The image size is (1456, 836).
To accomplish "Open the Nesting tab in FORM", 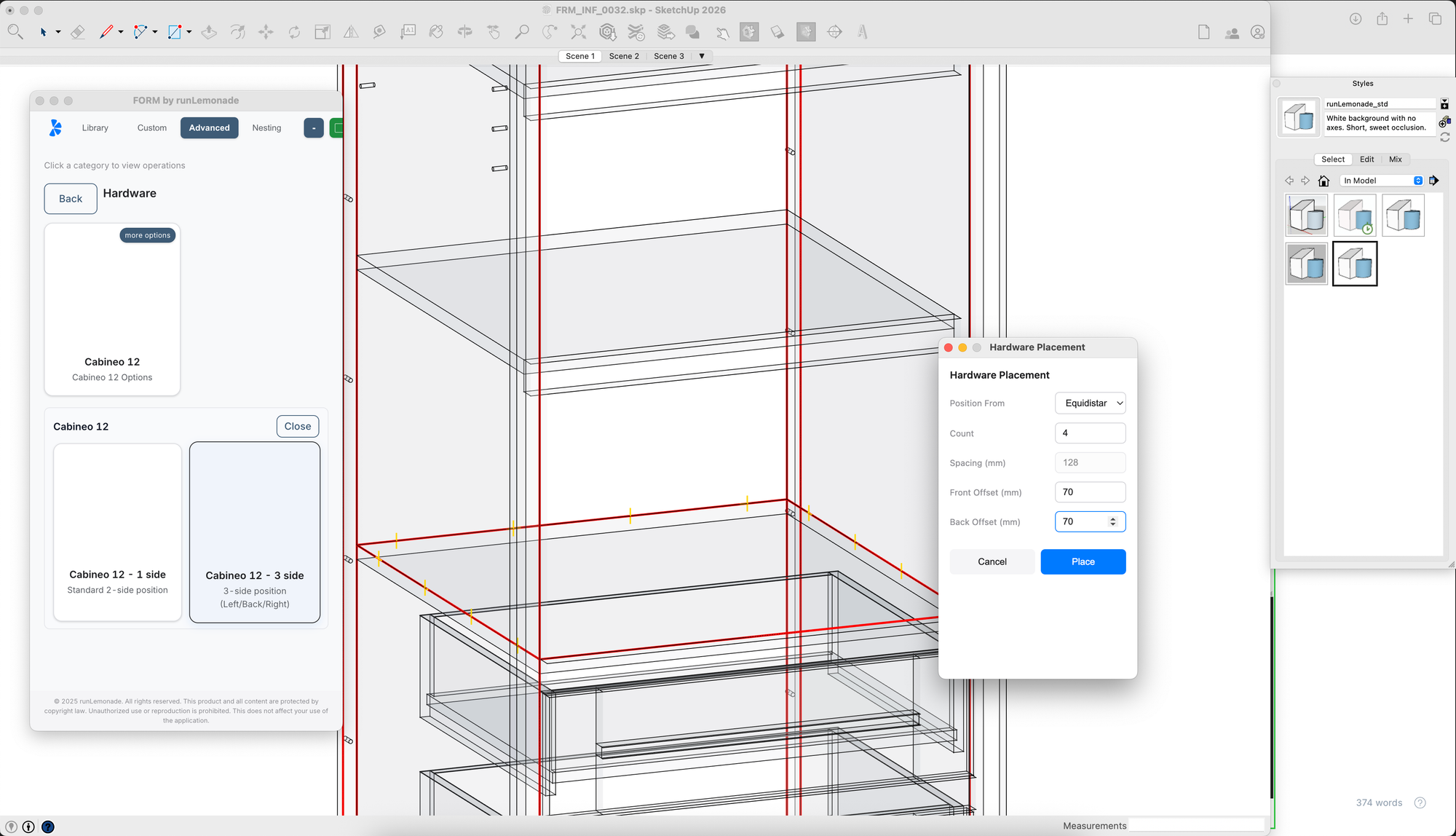I will pos(266,128).
